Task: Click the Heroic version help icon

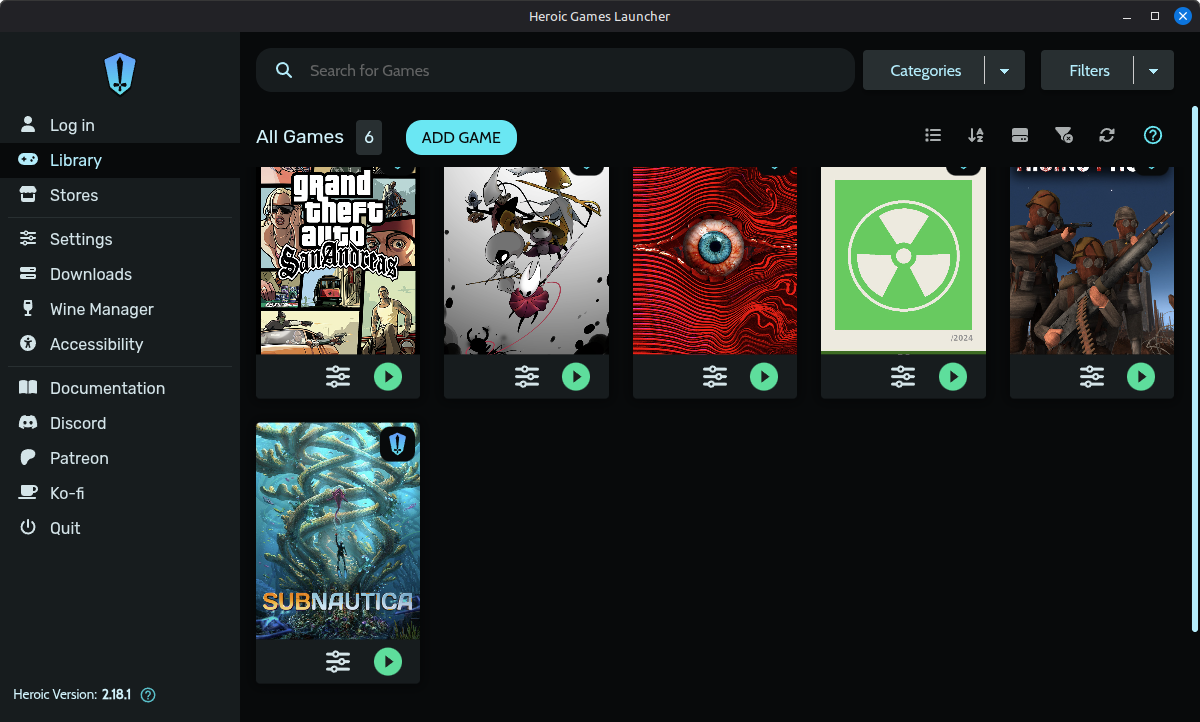Action: tap(149, 694)
